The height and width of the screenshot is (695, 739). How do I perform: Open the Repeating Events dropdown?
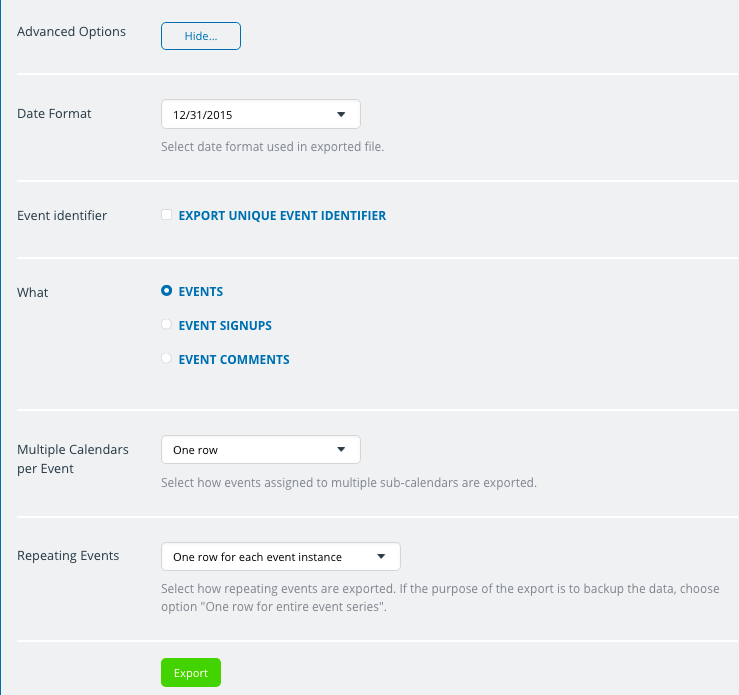click(x=281, y=556)
